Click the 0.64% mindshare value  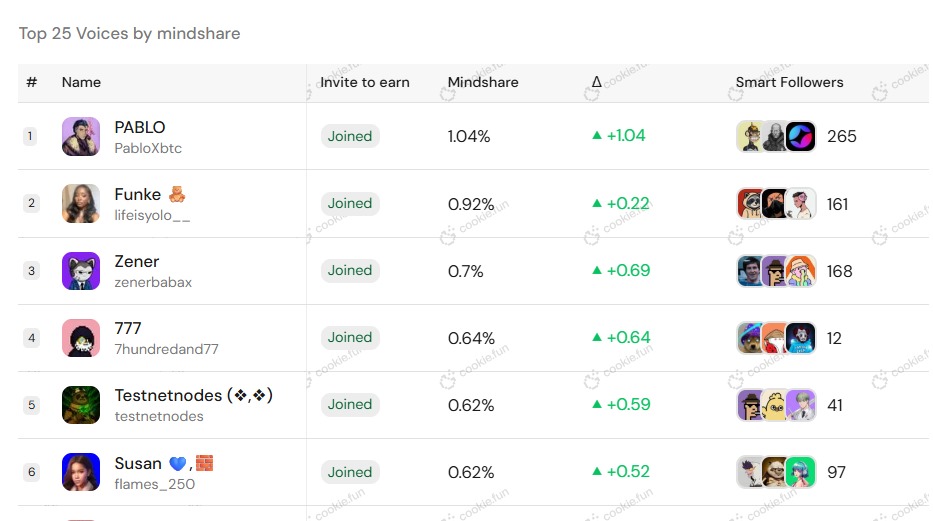pos(471,338)
